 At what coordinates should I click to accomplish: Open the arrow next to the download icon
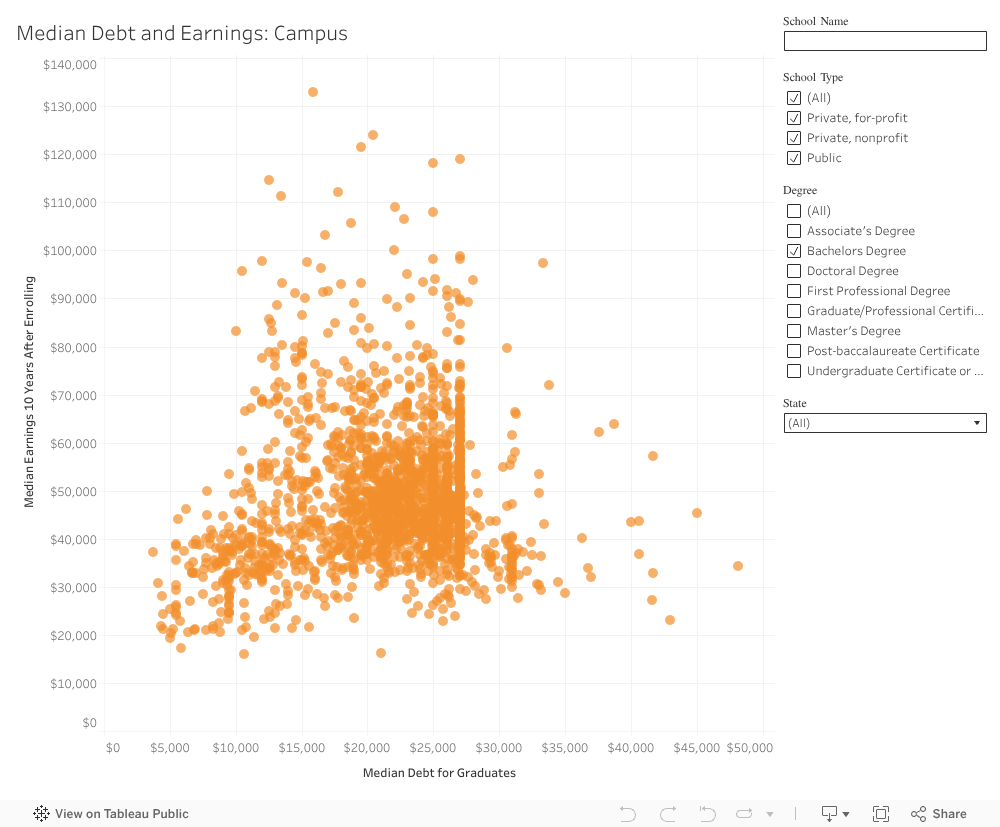[x=845, y=813]
